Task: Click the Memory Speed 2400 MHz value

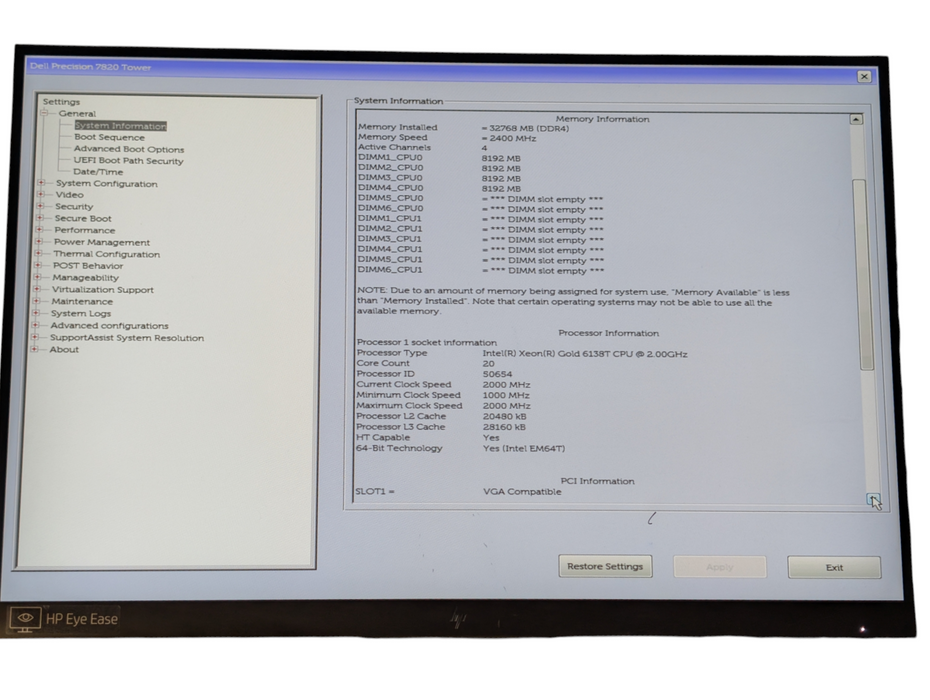Action: pos(509,138)
